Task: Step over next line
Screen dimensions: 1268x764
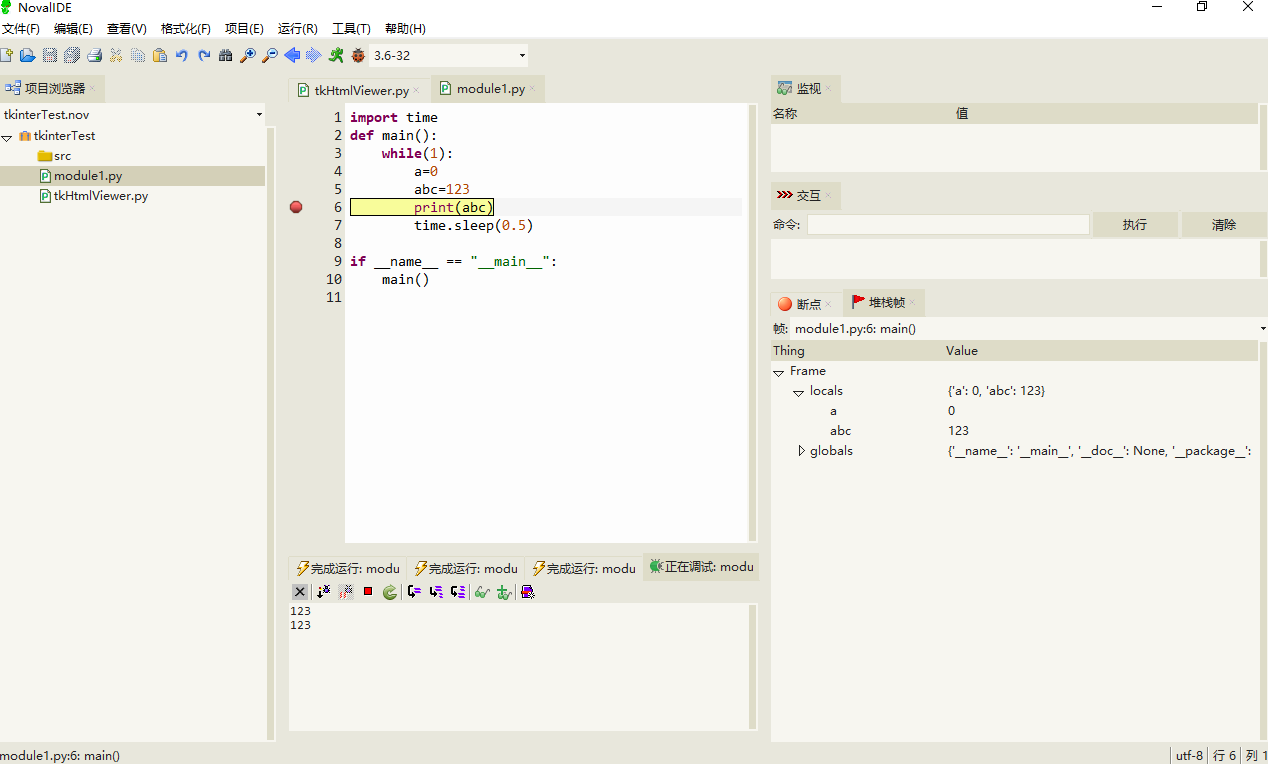Action: (x=414, y=592)
